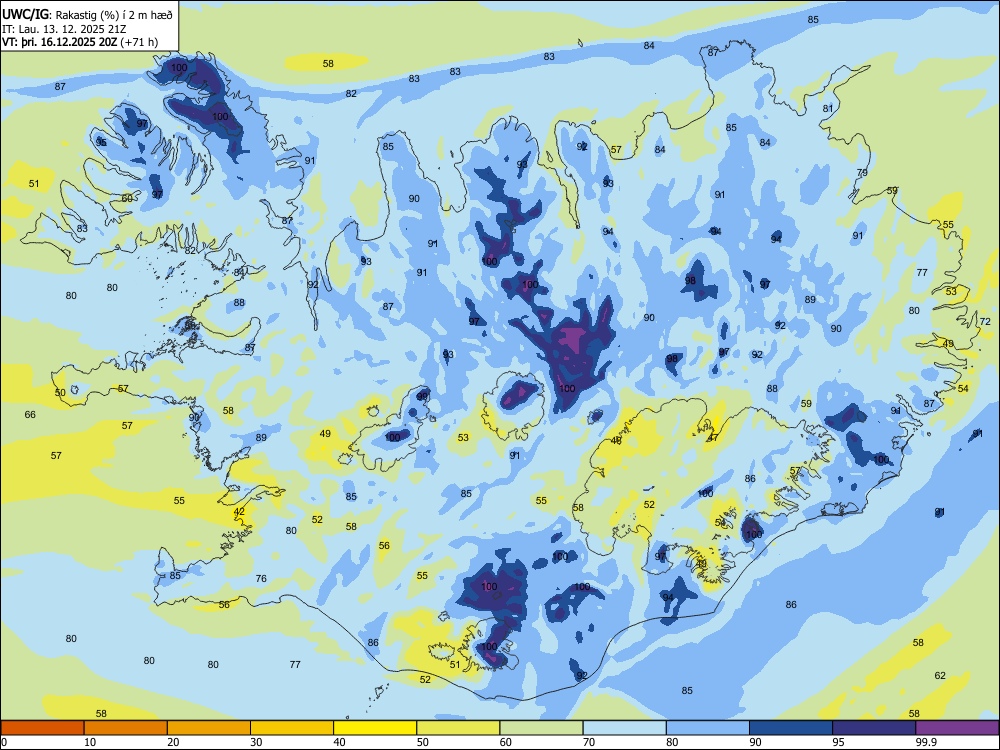Click the legend tick label '40'
The image size is (1000, 750).
click(339, 742)
